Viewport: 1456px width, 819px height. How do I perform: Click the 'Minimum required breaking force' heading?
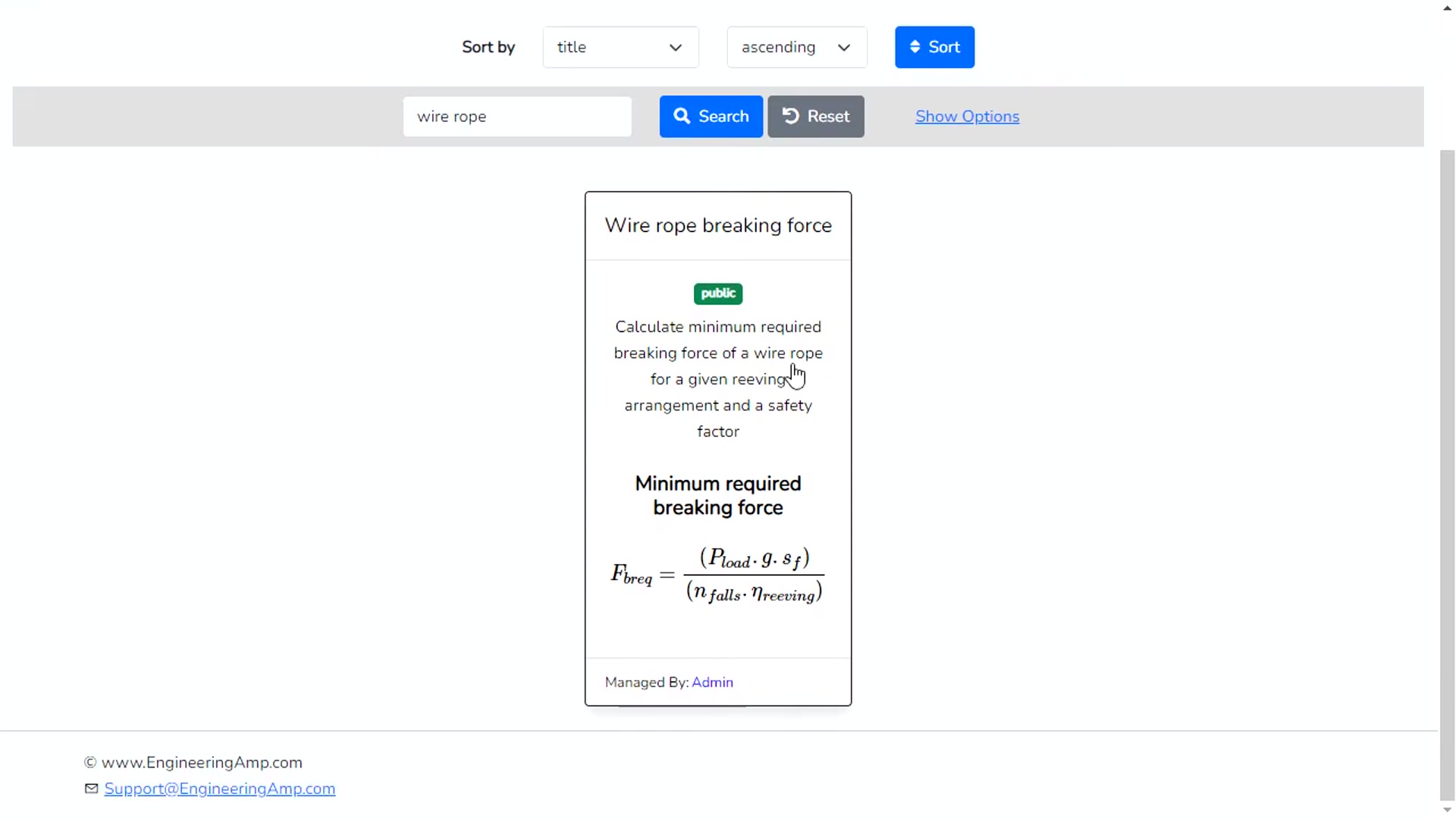tap(717, 495)
